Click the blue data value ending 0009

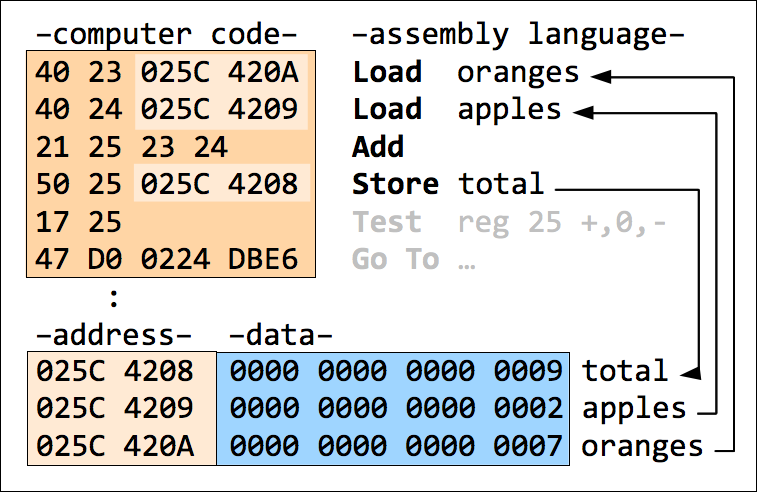click(396, 371)
